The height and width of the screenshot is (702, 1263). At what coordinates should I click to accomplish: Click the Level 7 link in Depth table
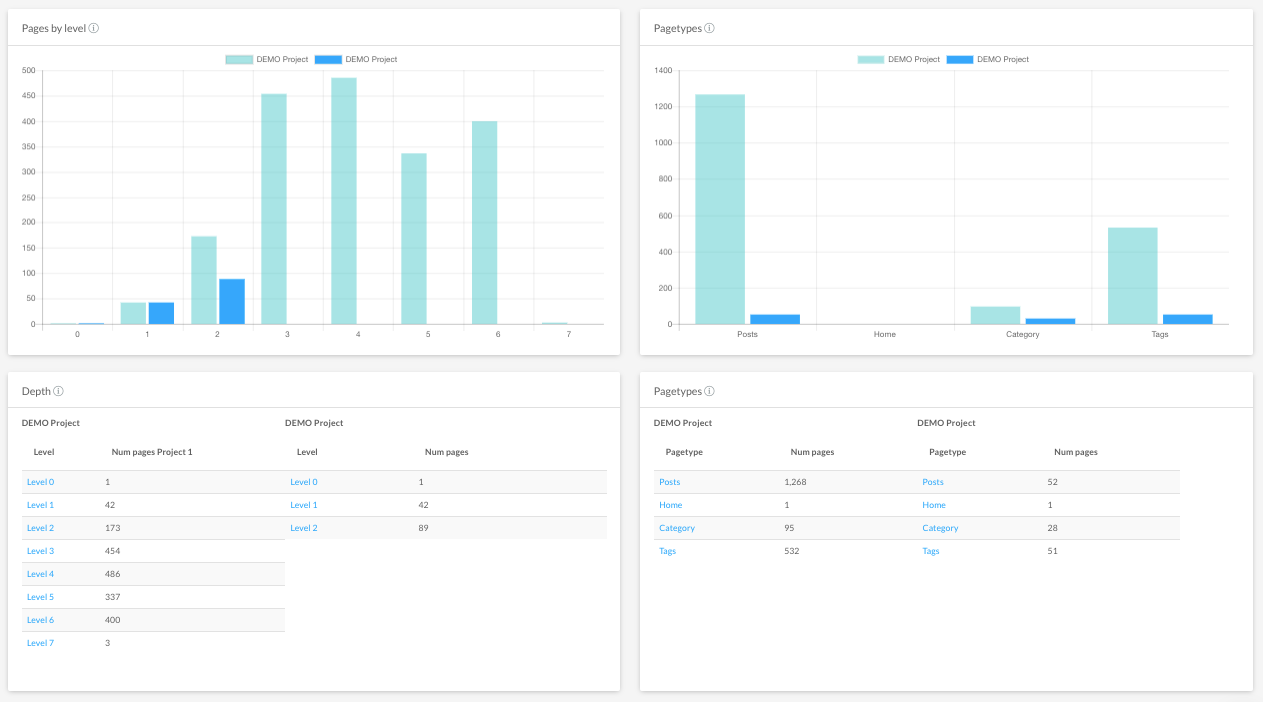pos(40,643)
